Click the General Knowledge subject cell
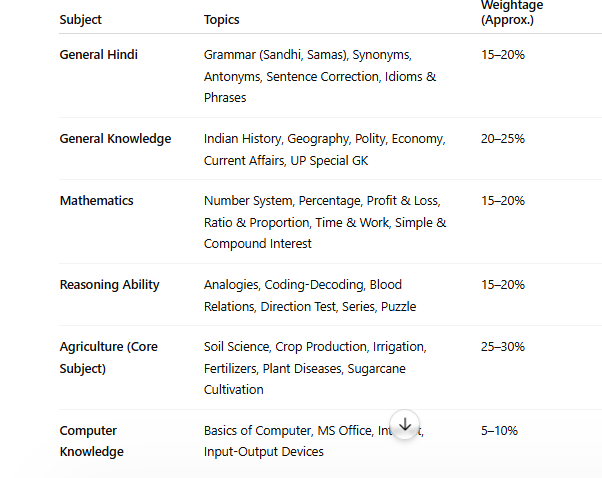This screenshot has width=602, height=478. (115, 139)
